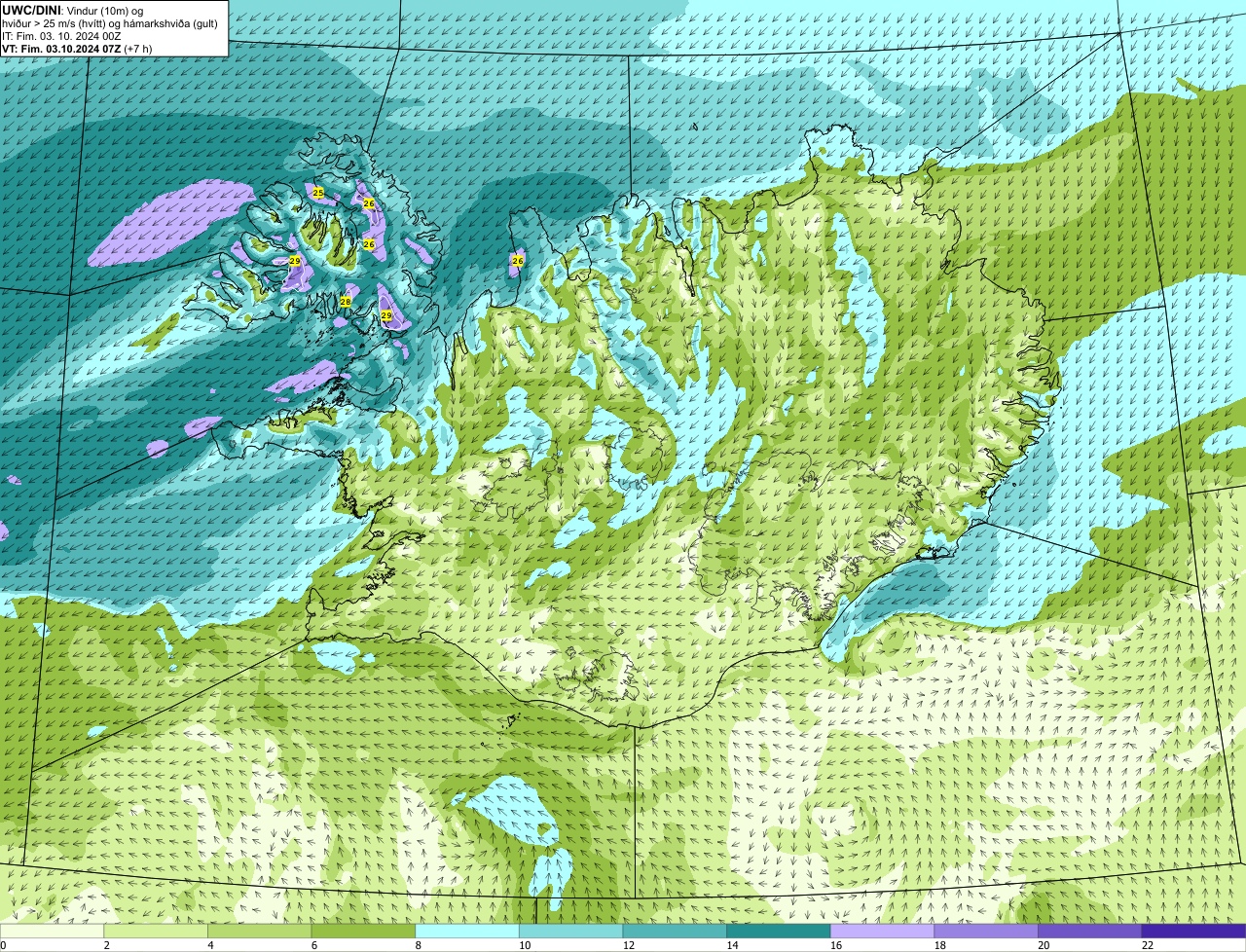Click the yellow "25" maximum gust marker
This screenshot has height=952, width=1246.
318,193
